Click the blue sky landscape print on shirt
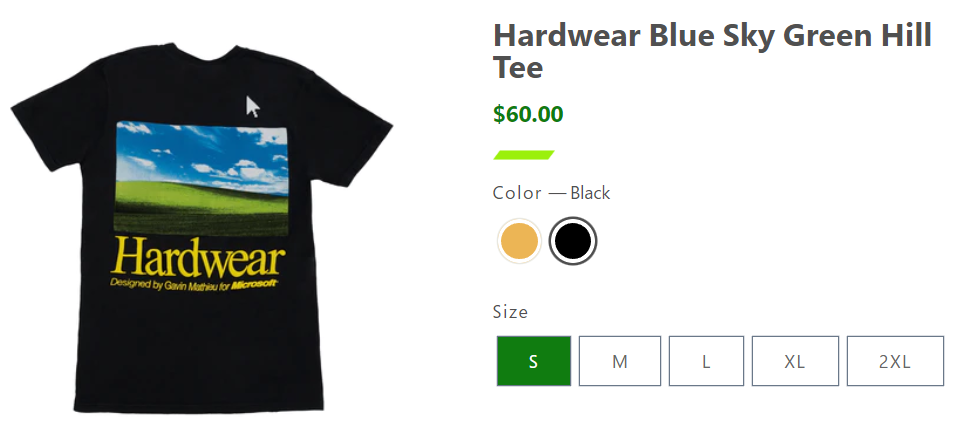The image size is (956, 430). [201, 178]
